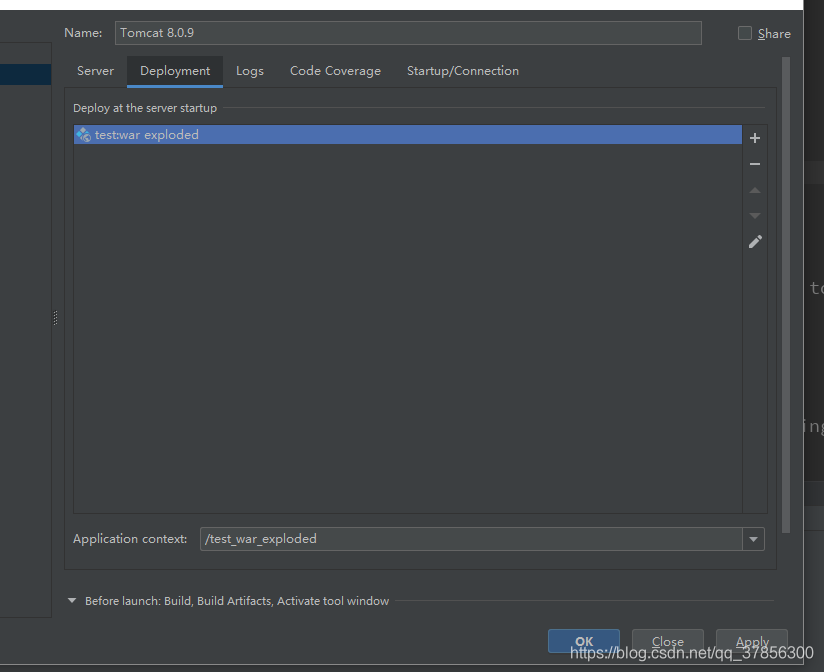Enable the Share checkbox
Screen dimensions: 824x672
(x=745, y=33)
